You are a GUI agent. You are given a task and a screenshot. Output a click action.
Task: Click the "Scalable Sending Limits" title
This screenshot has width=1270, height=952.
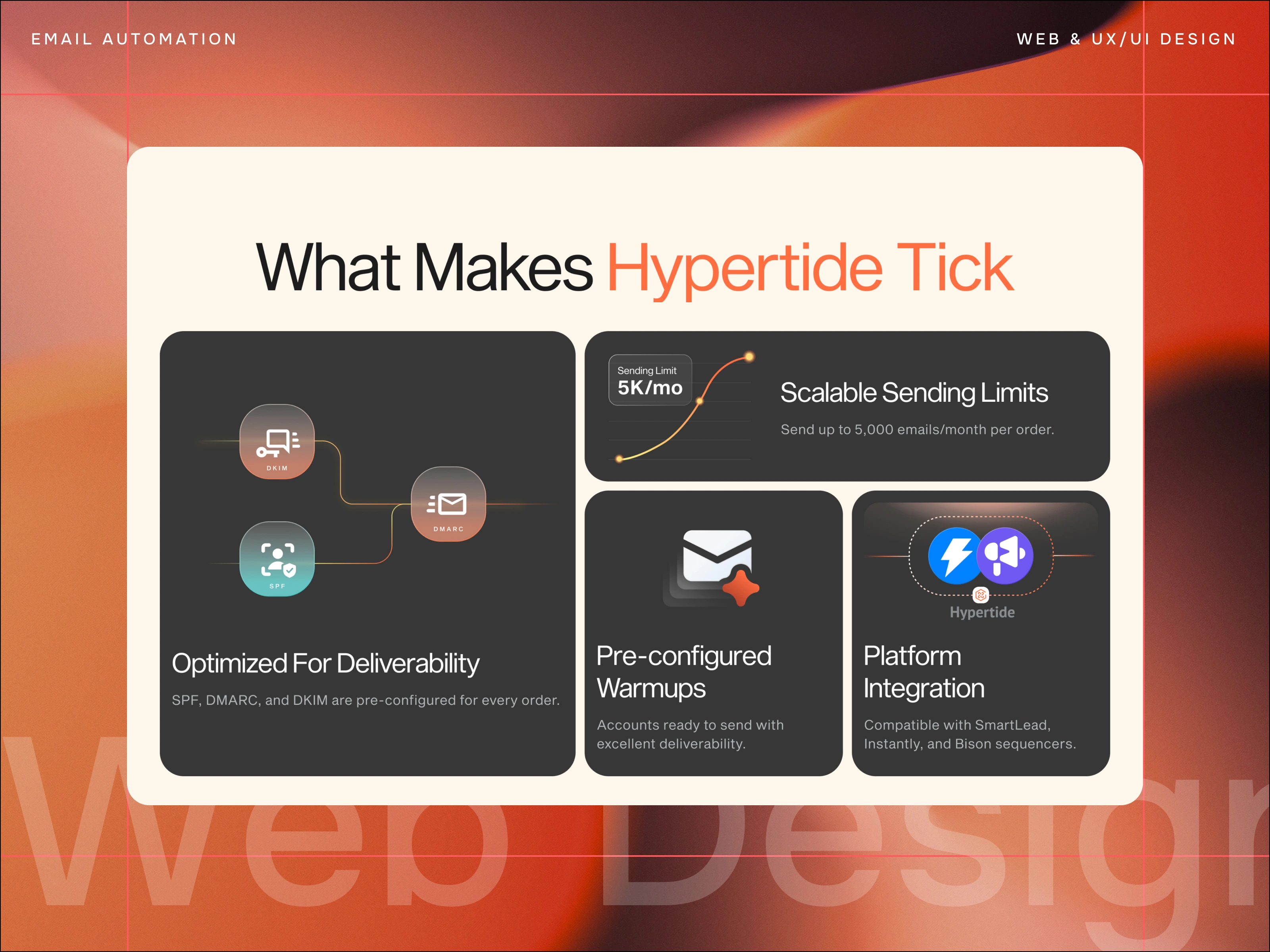914,393
